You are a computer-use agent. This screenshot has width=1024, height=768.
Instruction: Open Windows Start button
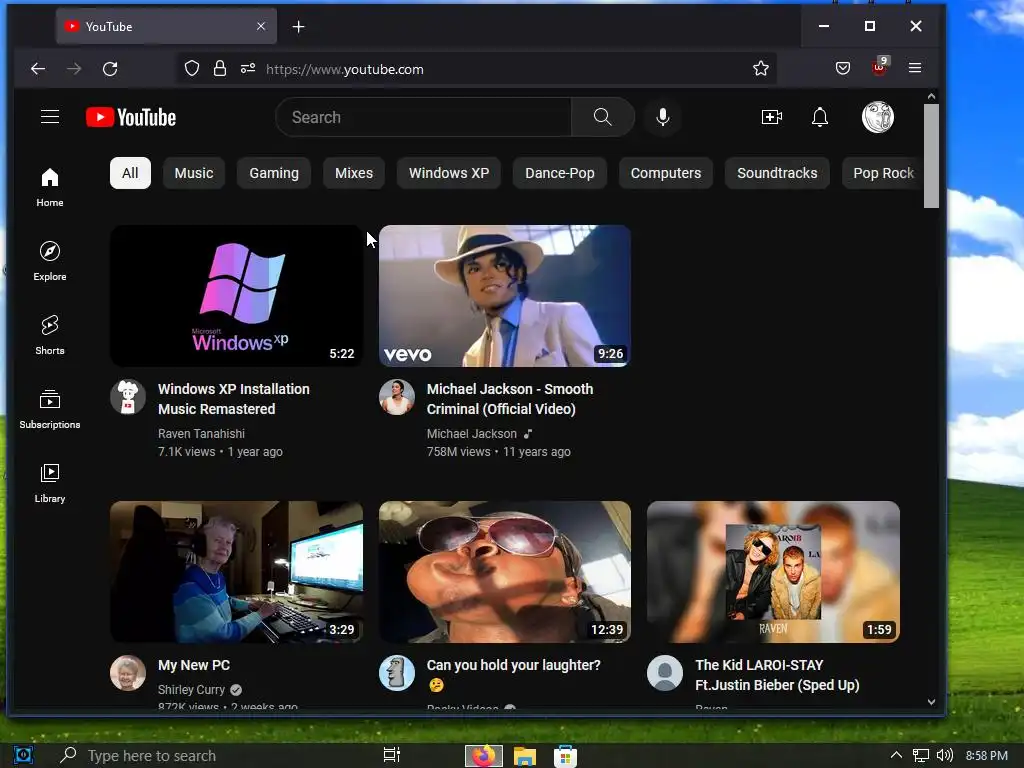(23, 756)
